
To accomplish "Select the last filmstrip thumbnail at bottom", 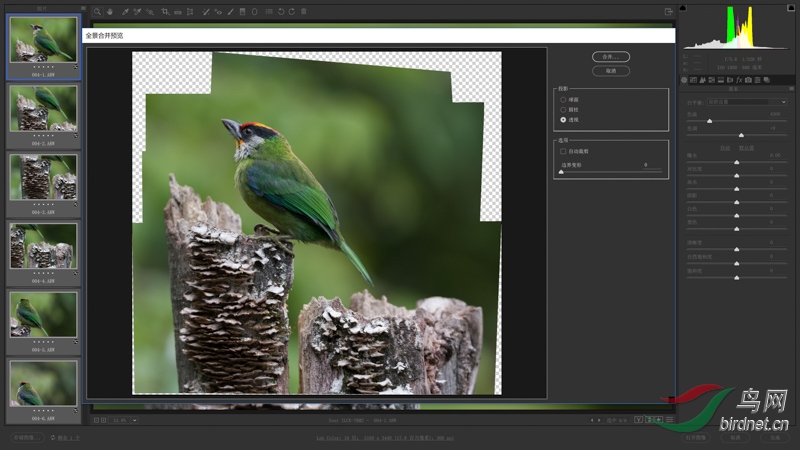I will pos(43,383).
